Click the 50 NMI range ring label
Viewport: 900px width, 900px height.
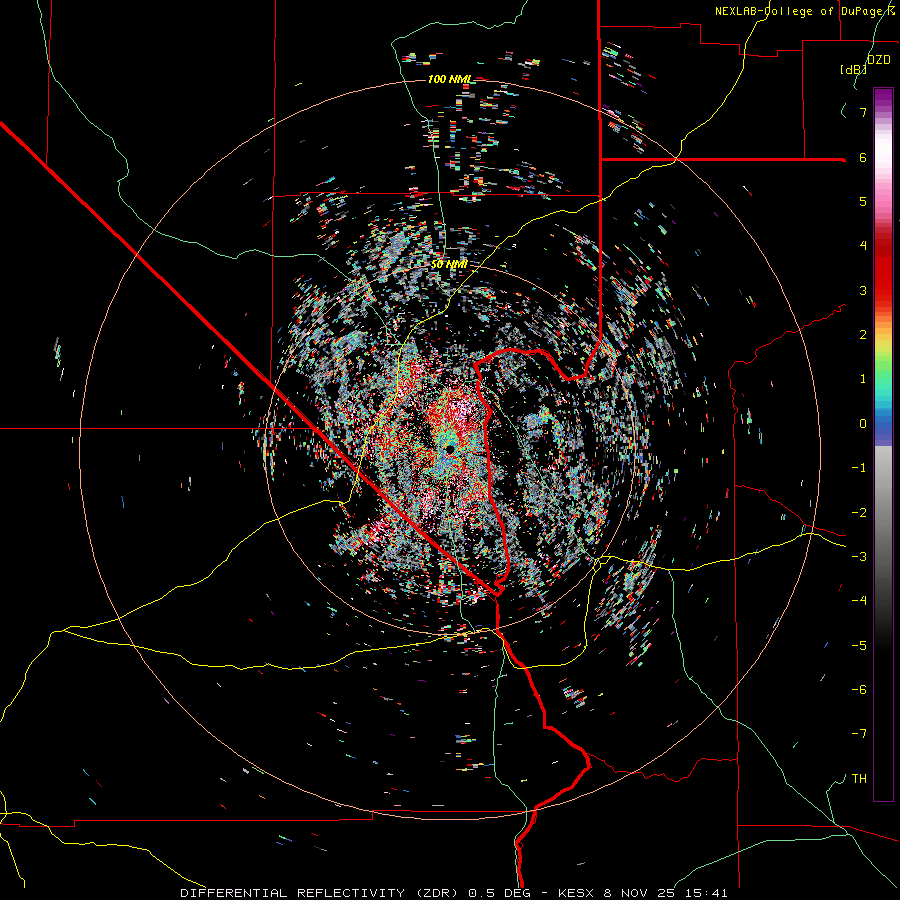pos(449,264)
